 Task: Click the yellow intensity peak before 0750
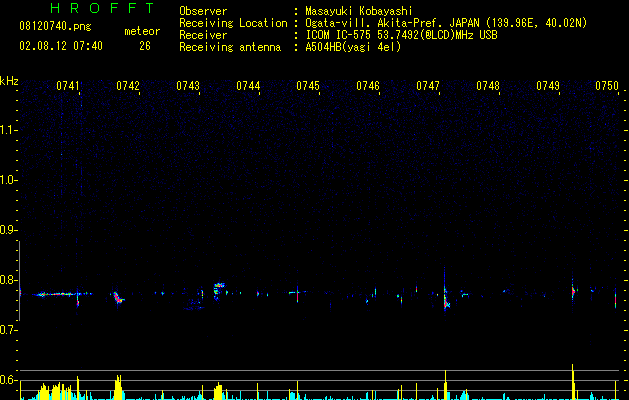point(573,381)
